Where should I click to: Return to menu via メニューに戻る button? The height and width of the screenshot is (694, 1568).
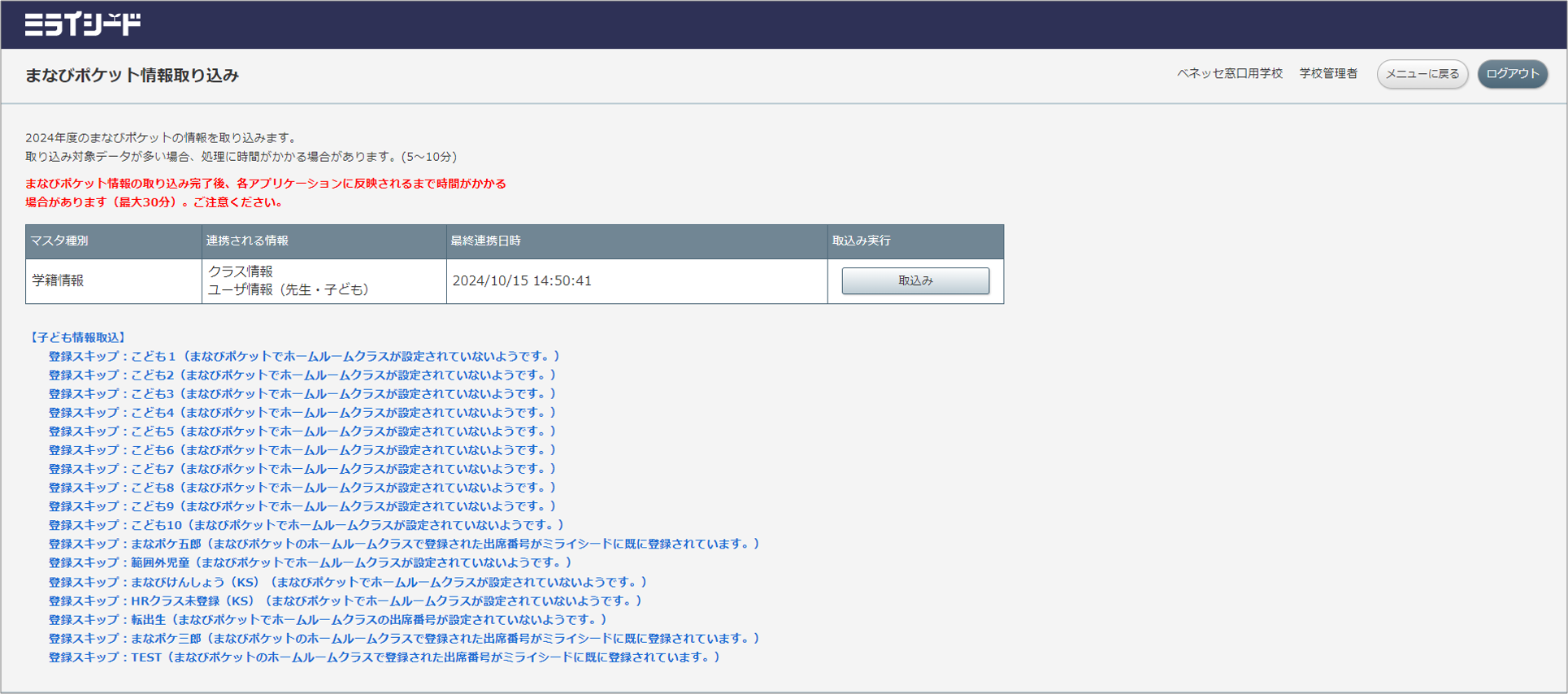tap(1422, 74)
